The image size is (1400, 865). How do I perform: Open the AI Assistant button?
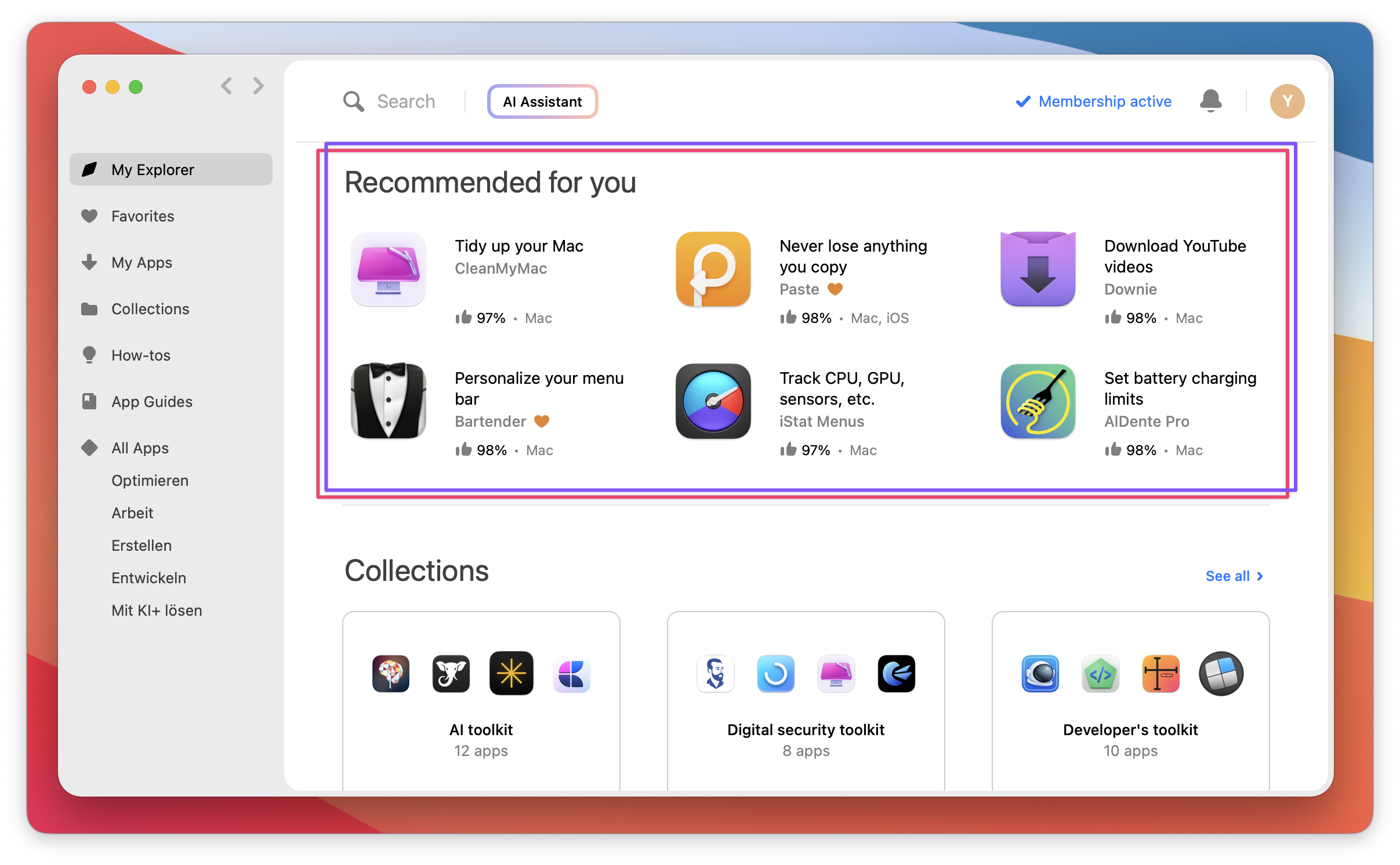542,101
